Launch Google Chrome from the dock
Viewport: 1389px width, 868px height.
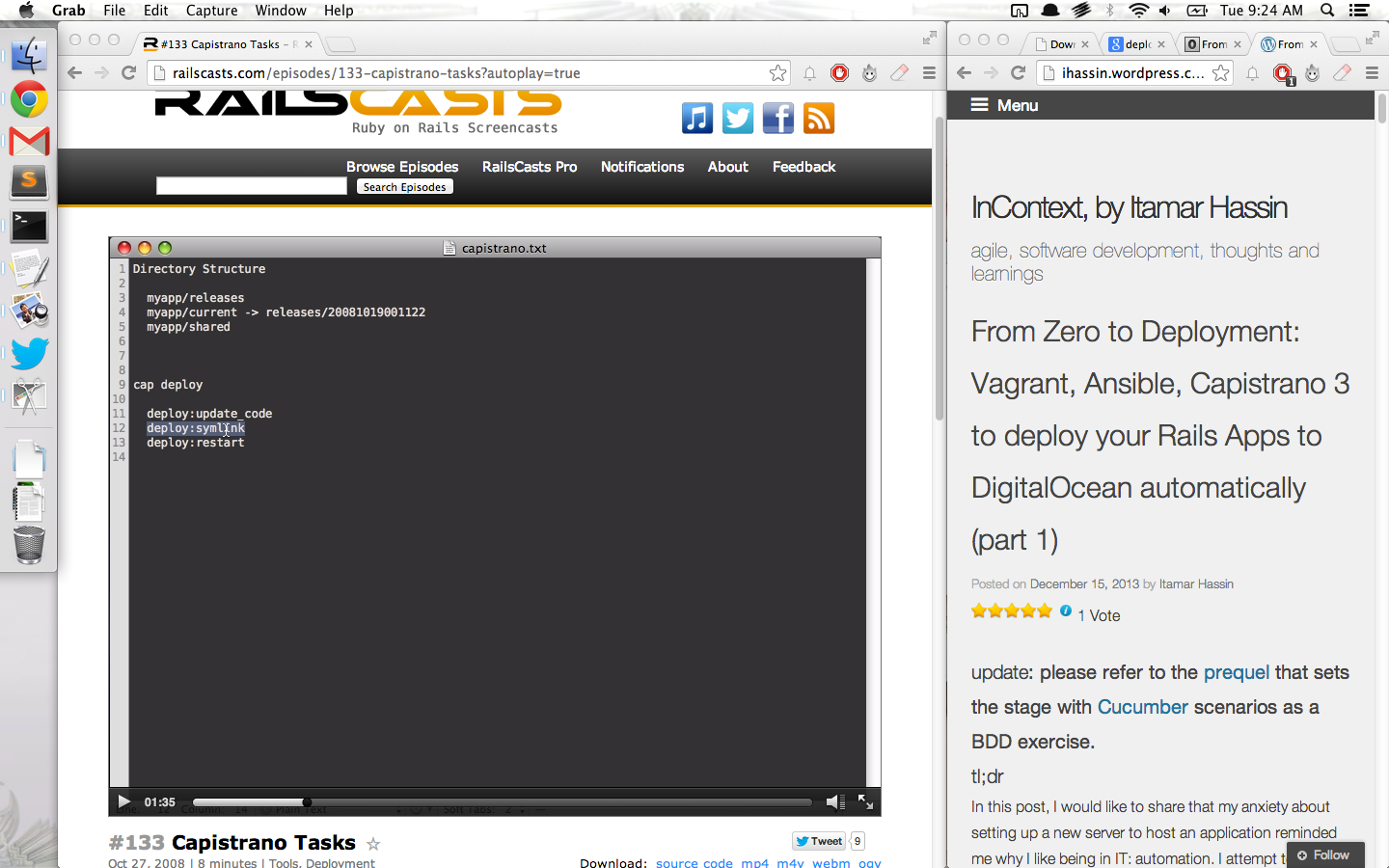[29, 99]
